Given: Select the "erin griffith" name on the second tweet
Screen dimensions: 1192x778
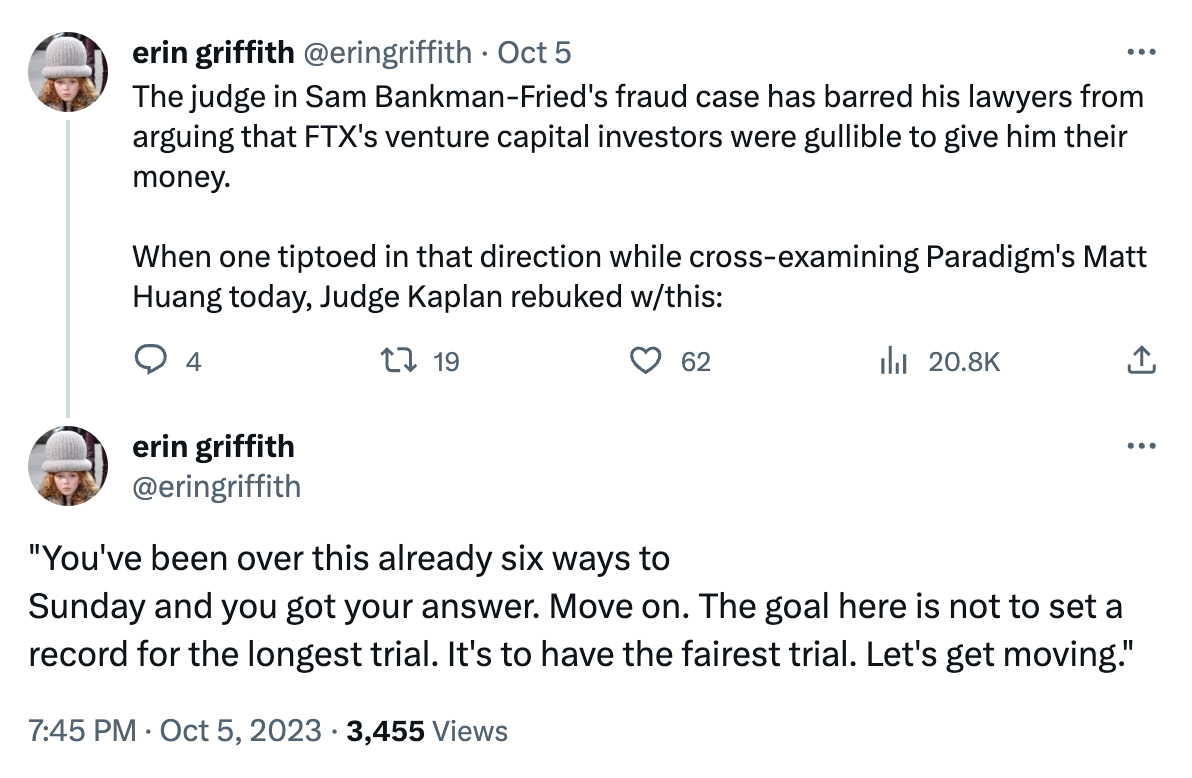Looking at the screenshot, I should click(213, 445).
